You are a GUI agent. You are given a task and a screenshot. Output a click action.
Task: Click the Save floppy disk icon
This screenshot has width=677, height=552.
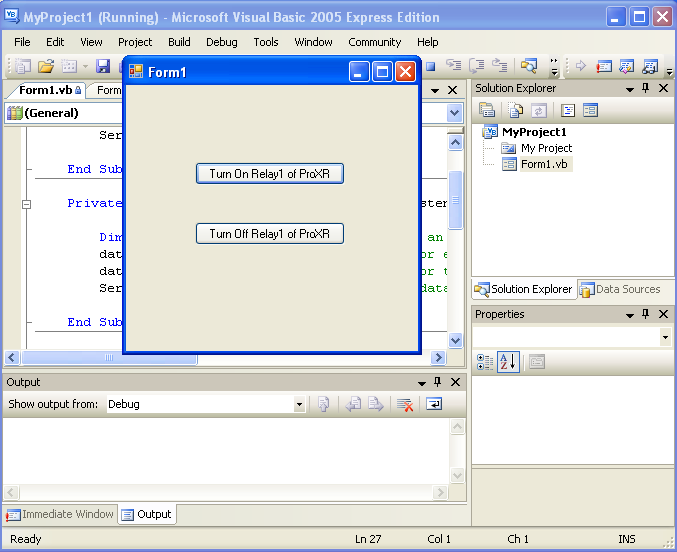click(103, 66)
